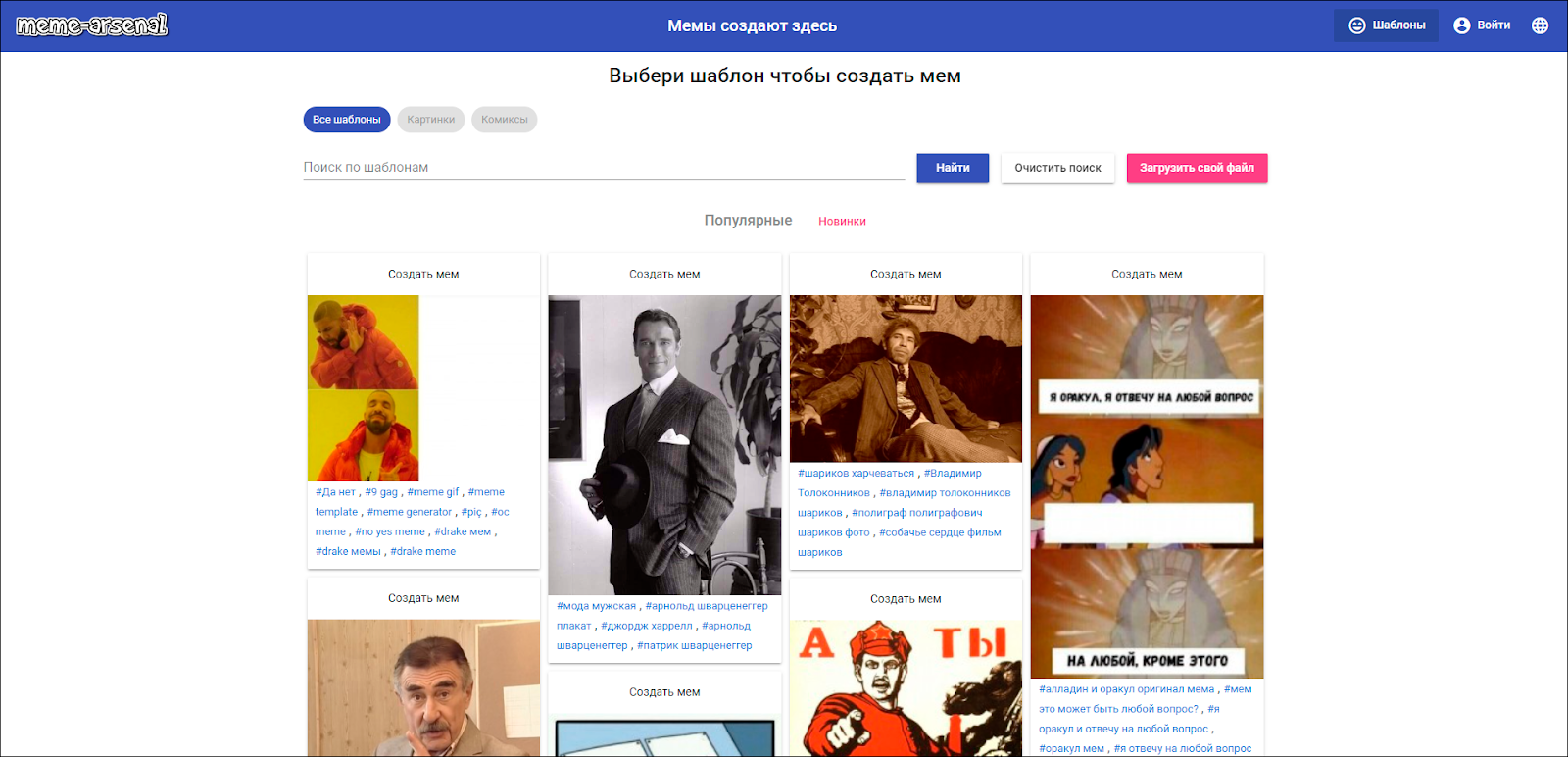Screen dimensions: 1568x757
Task: Open the black-and-white man in suit template
Action: (664, 444)
